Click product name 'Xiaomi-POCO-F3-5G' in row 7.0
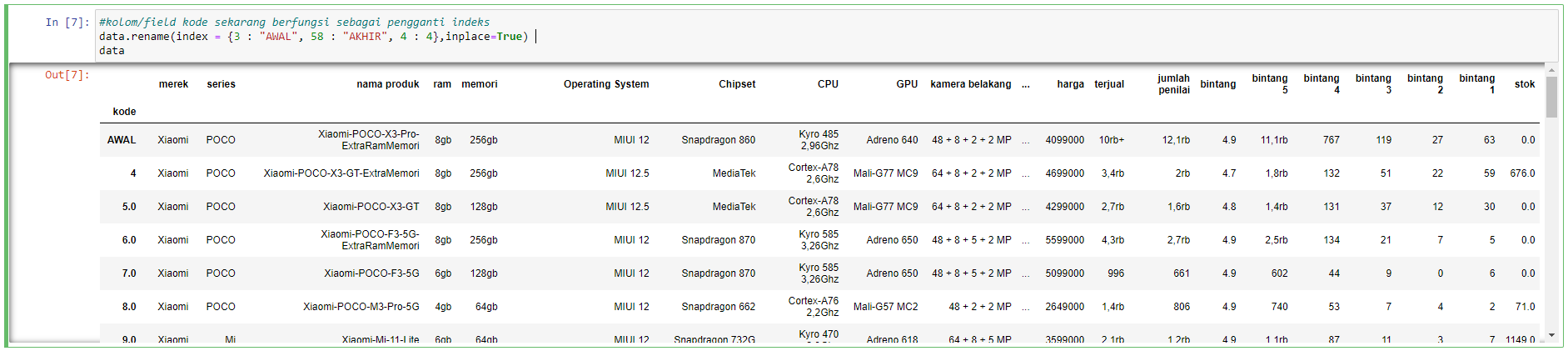 coord(371,273)
